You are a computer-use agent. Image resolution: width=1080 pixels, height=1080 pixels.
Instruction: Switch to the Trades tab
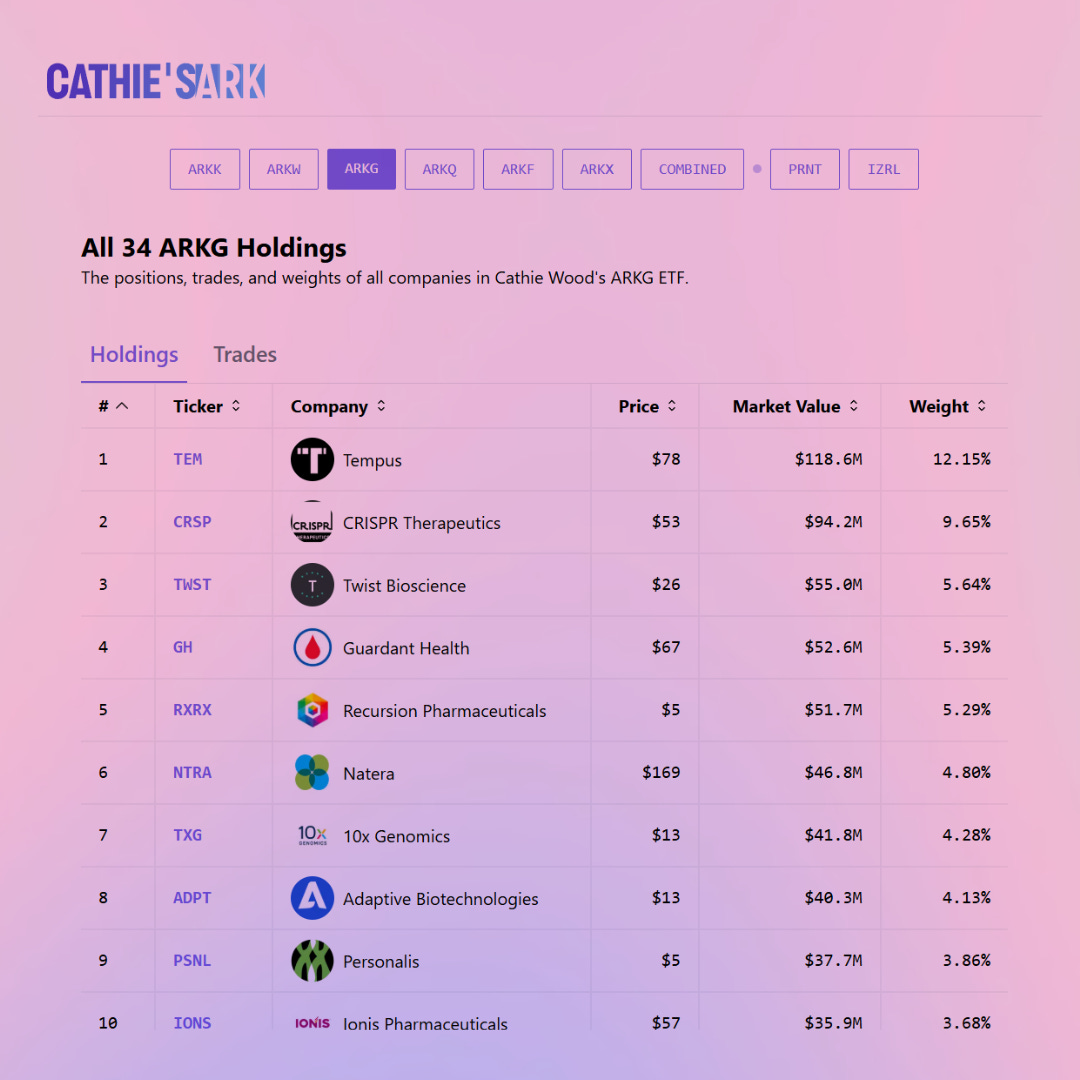point(245,355)
